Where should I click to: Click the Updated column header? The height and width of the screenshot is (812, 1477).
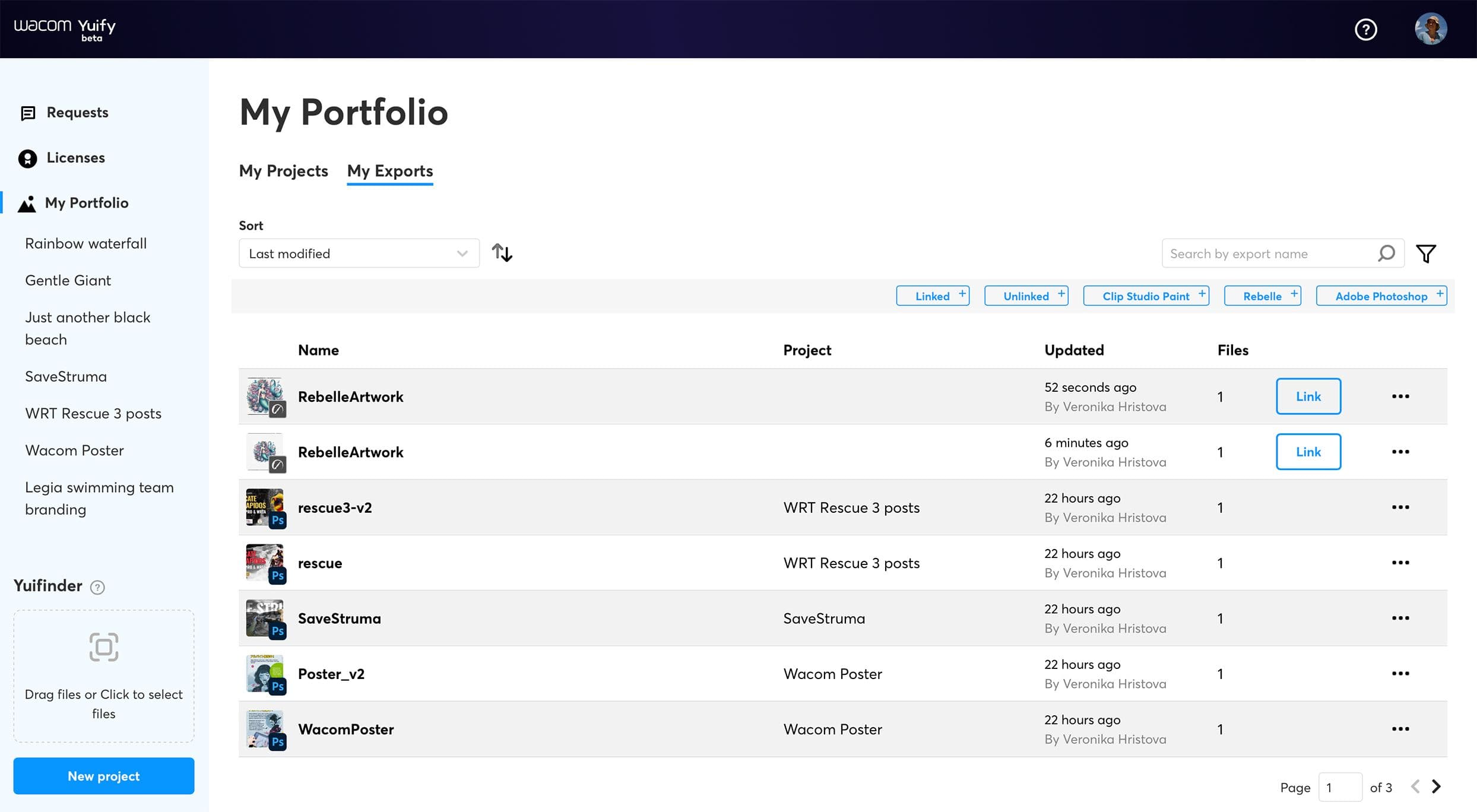click(x=1074, y=350)
